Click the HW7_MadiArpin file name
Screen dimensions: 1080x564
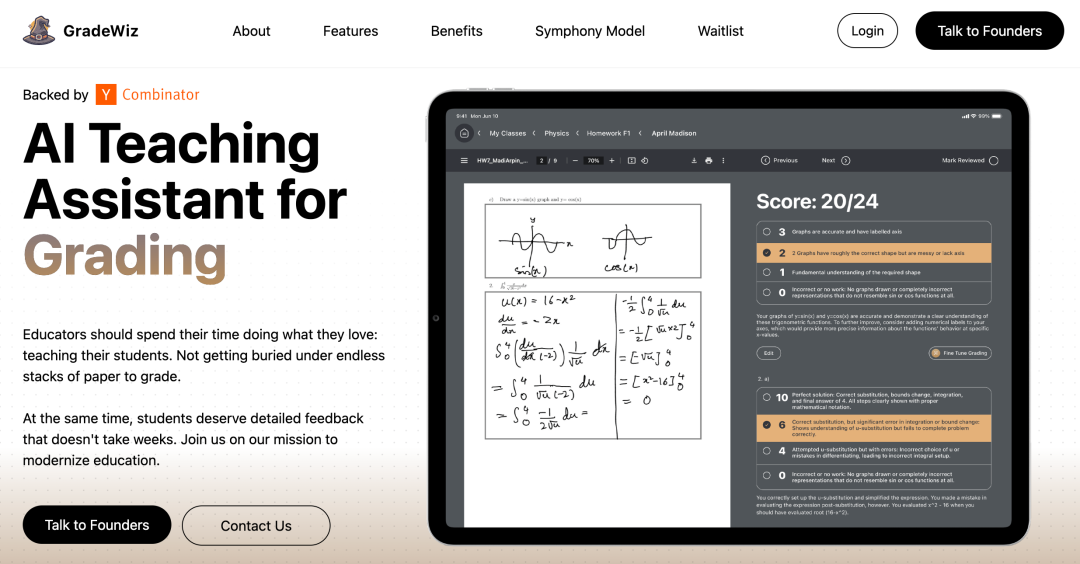click(x=502, y=160)
